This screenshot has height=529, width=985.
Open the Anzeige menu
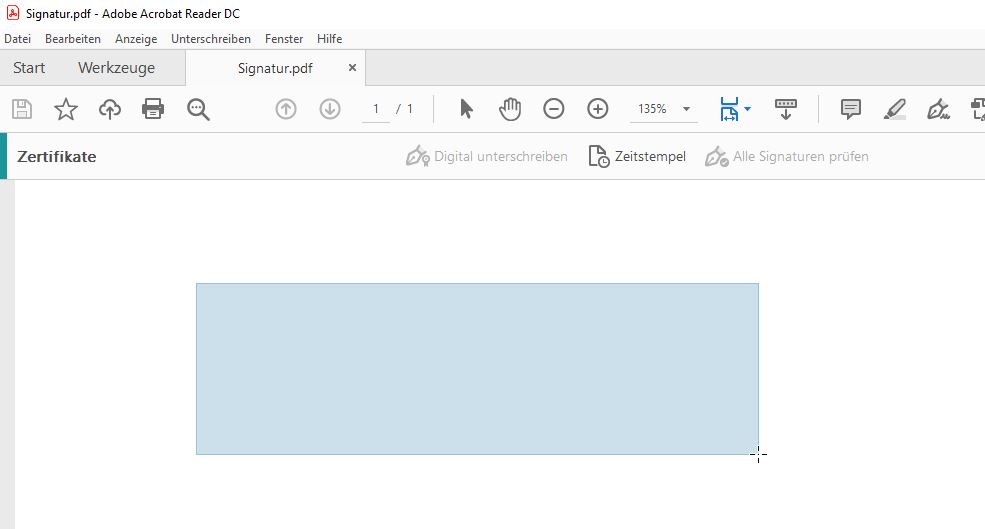tap(136, 39)
